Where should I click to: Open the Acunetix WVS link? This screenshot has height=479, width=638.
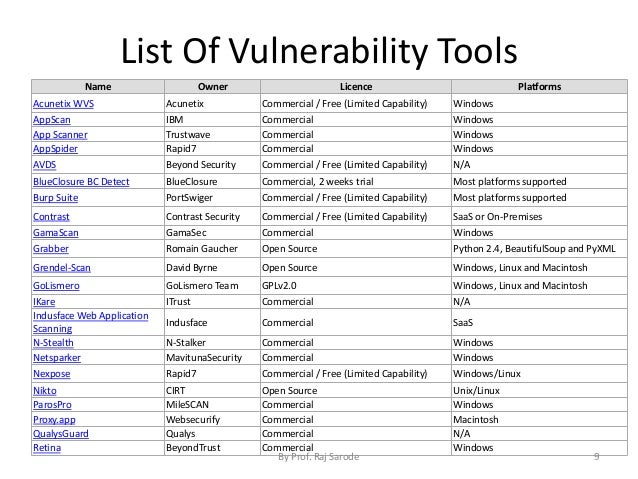[63, 104]
